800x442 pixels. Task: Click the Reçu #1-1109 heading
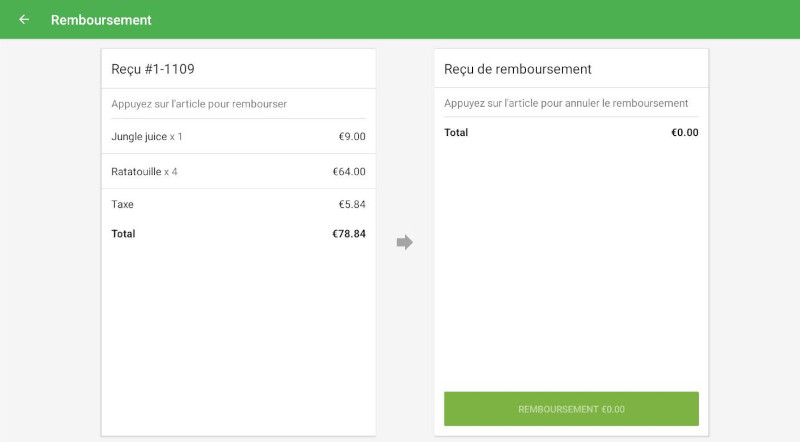(153, 69)
